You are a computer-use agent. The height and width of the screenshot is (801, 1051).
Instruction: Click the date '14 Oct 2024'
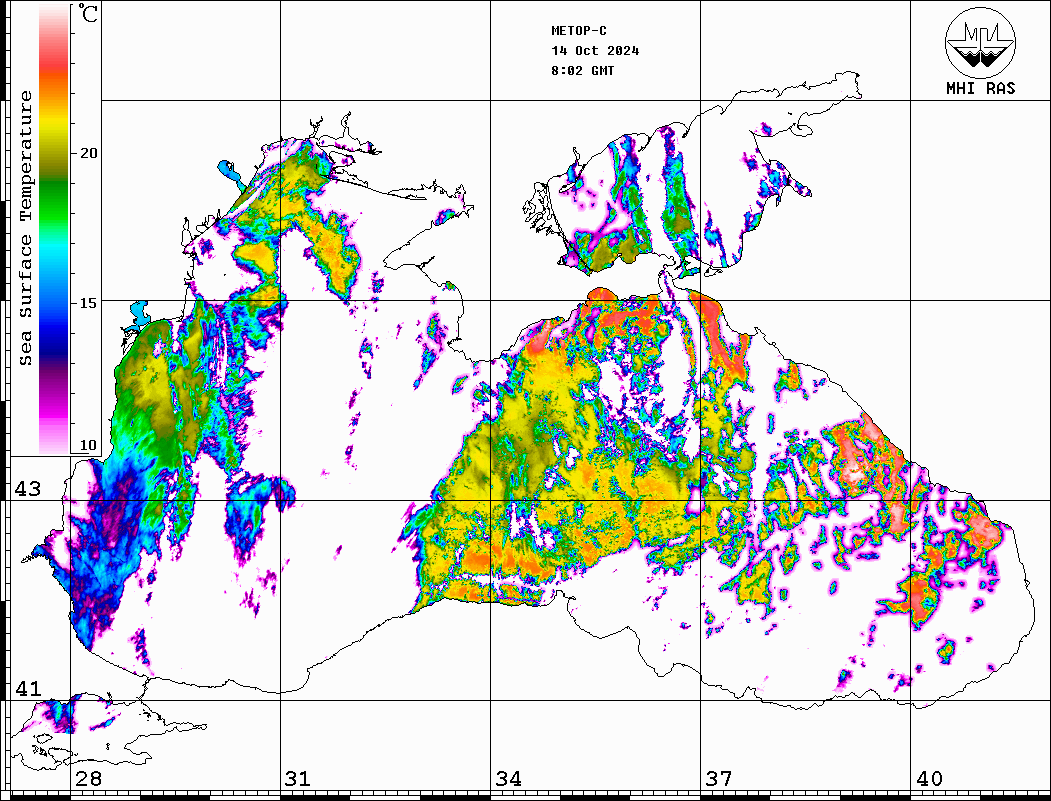[595, 51]
